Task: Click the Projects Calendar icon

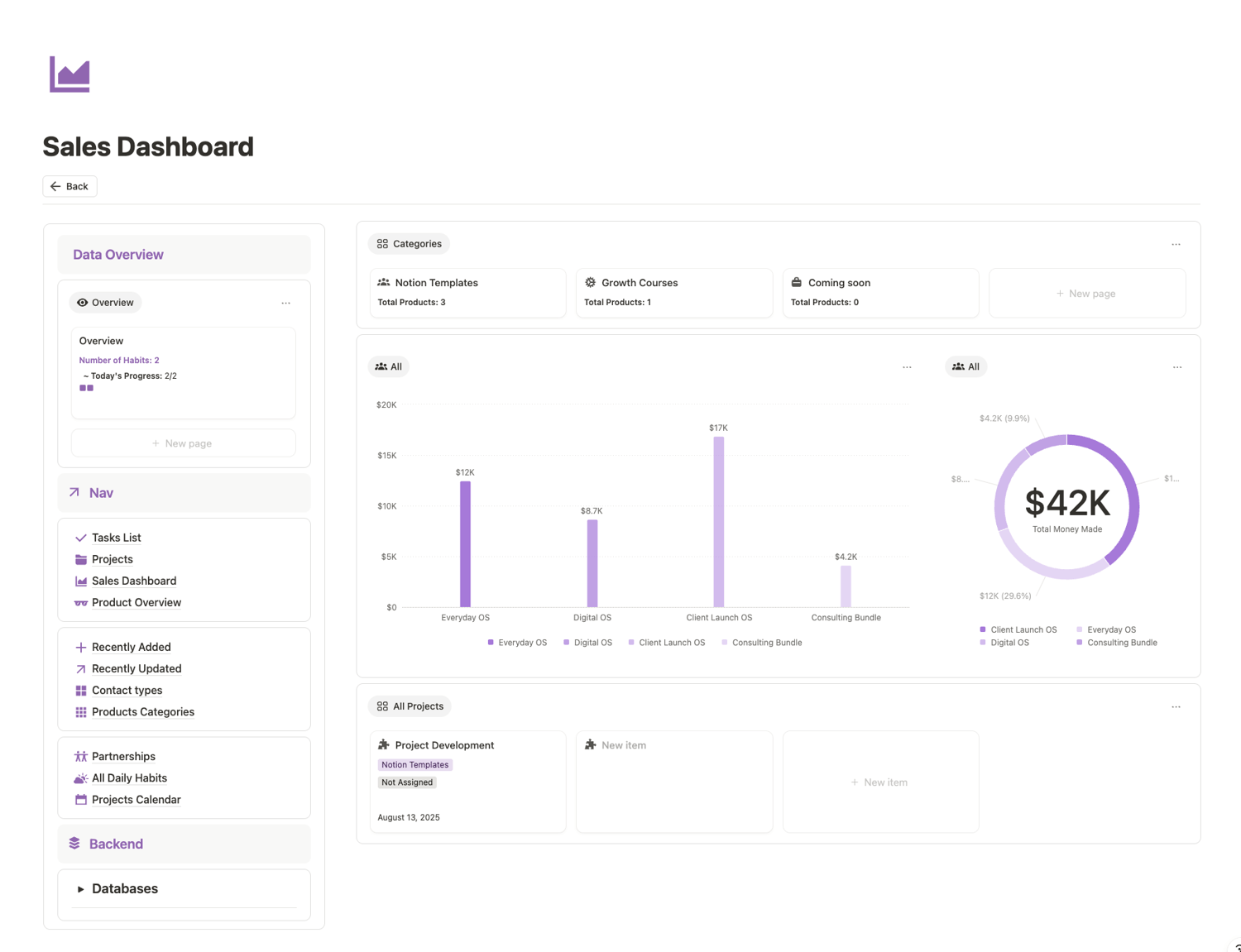Action: [81, 799]
